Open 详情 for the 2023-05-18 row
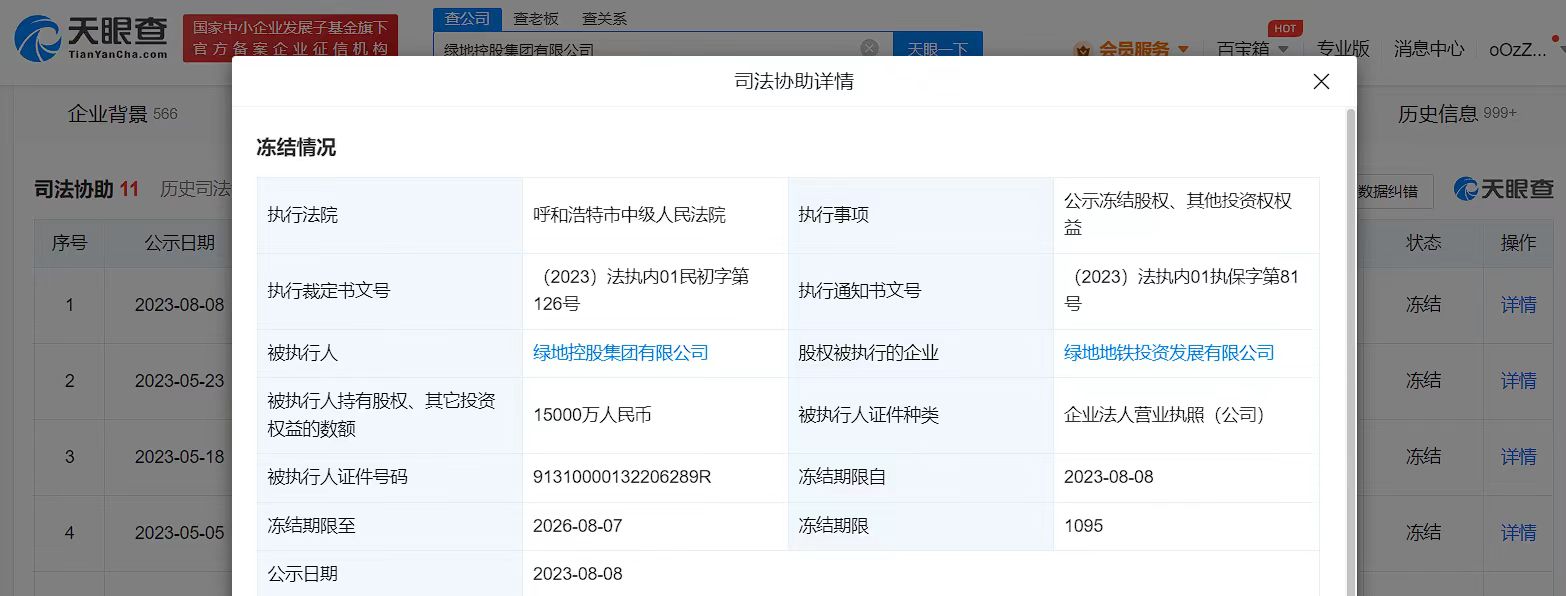This screenshot has height=596, width=1566. (x=1518, y=456)
